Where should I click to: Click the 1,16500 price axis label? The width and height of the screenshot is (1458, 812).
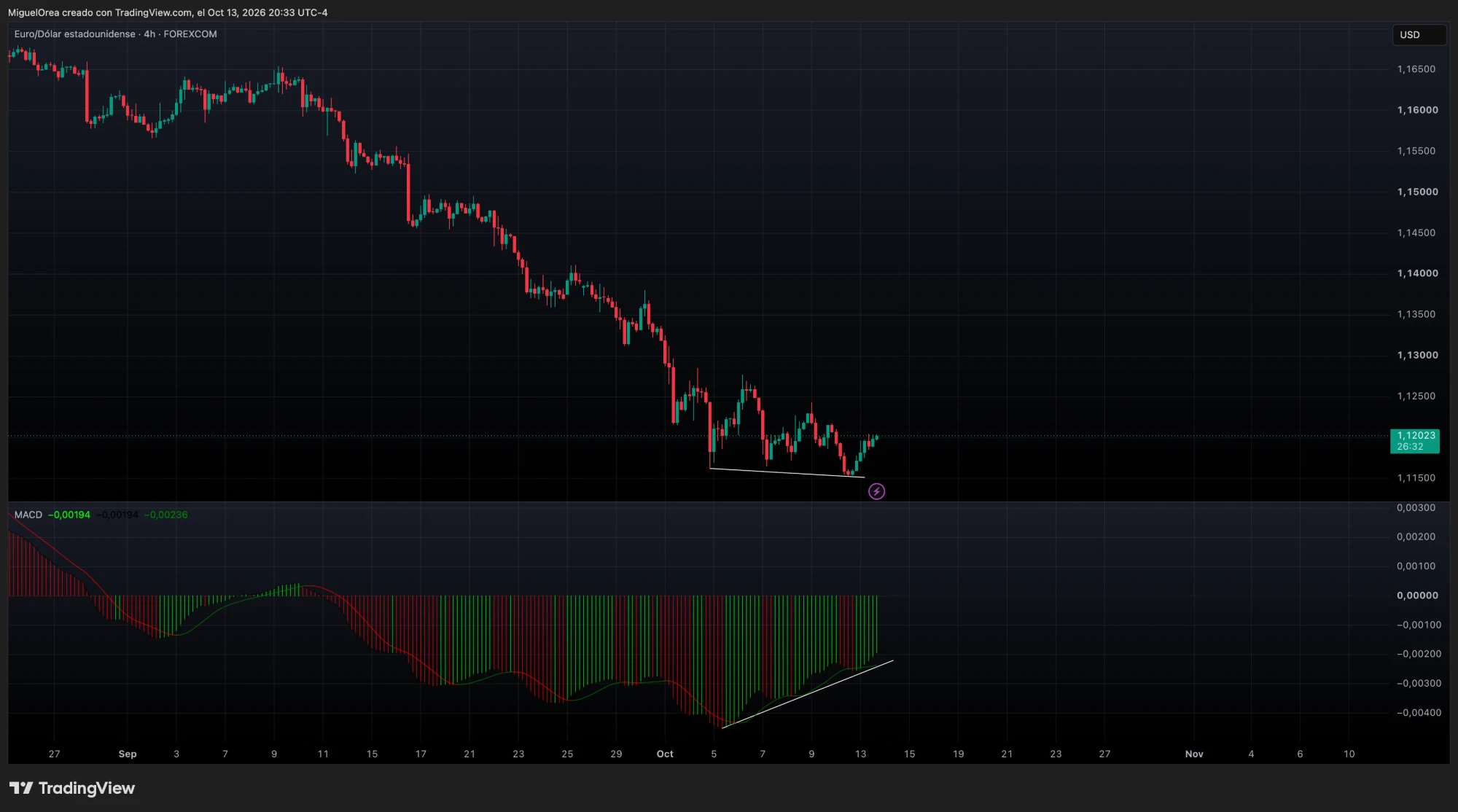(x=1416, y=69)
